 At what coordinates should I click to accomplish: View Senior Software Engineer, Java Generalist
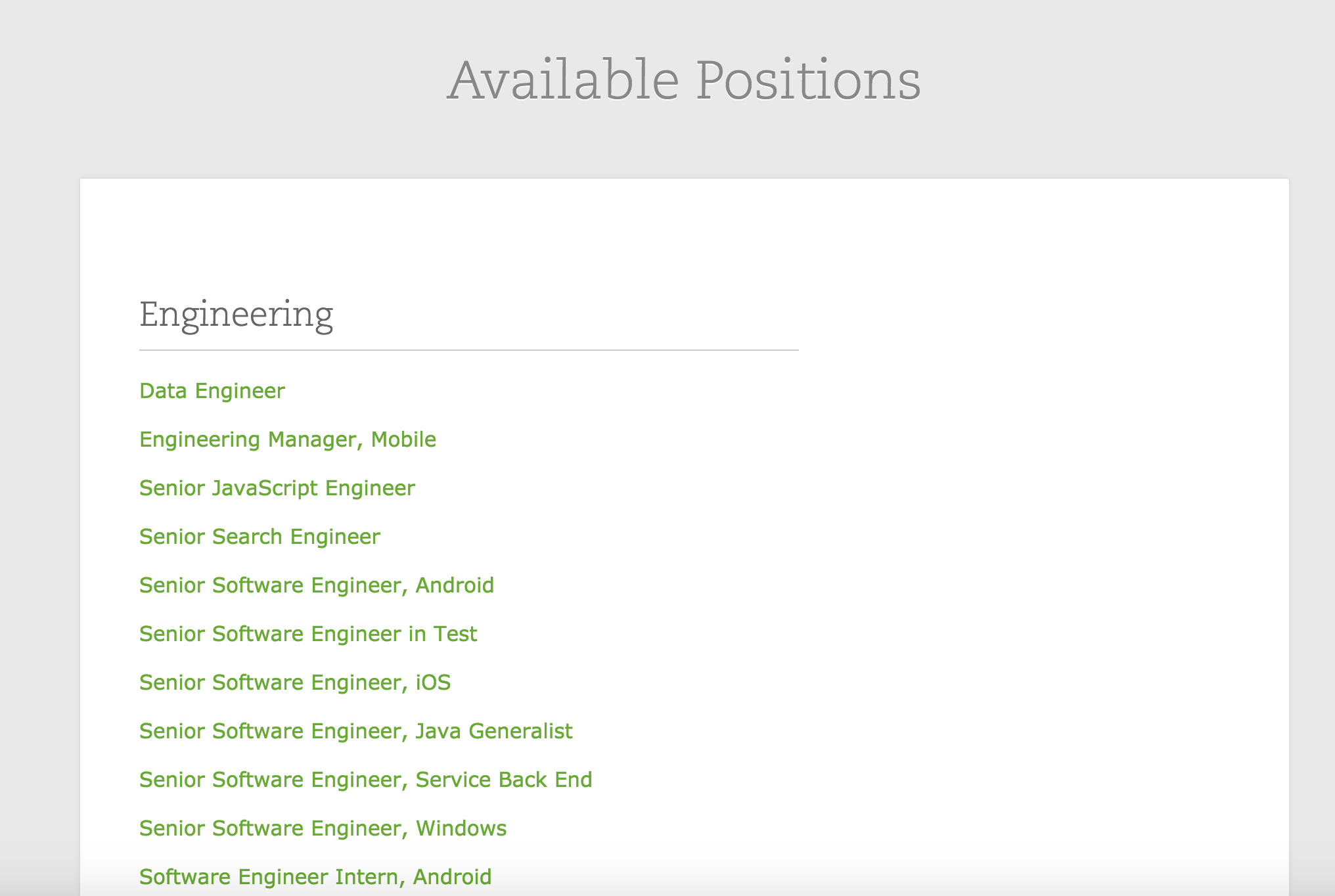[x=355, y=731]
